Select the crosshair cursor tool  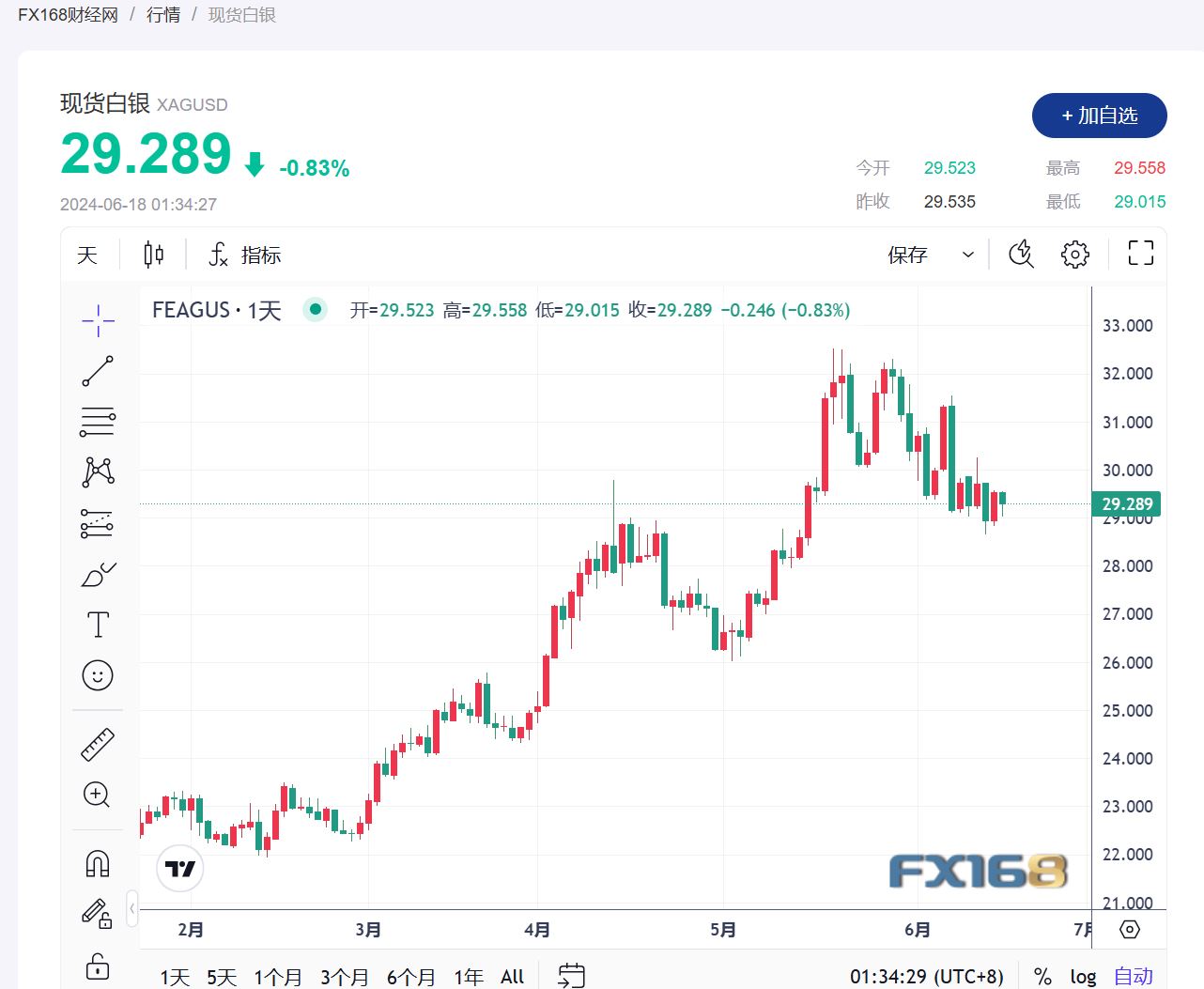pos(97,319)
